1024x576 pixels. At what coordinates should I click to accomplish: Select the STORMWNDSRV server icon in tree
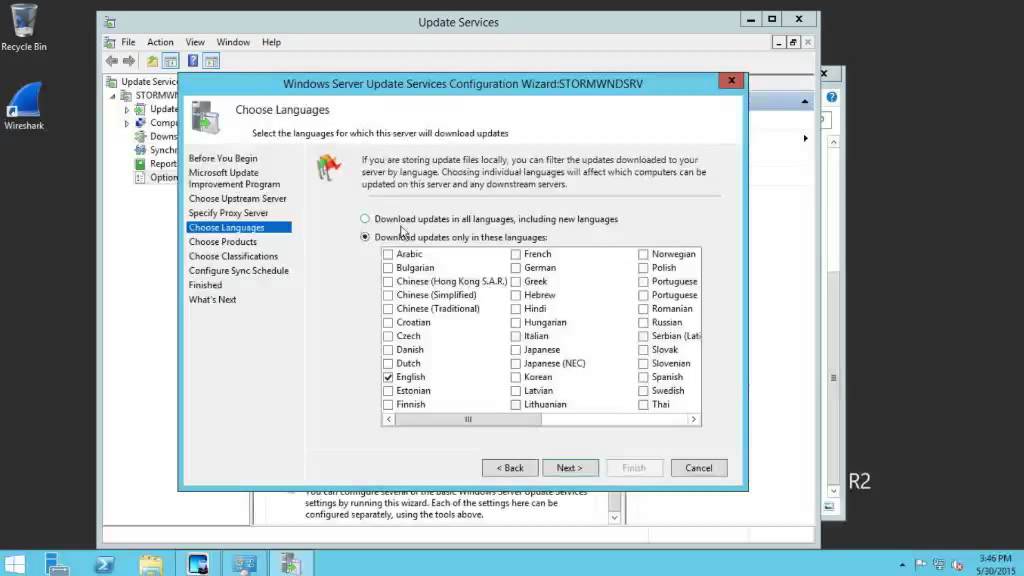pos(126,95)
